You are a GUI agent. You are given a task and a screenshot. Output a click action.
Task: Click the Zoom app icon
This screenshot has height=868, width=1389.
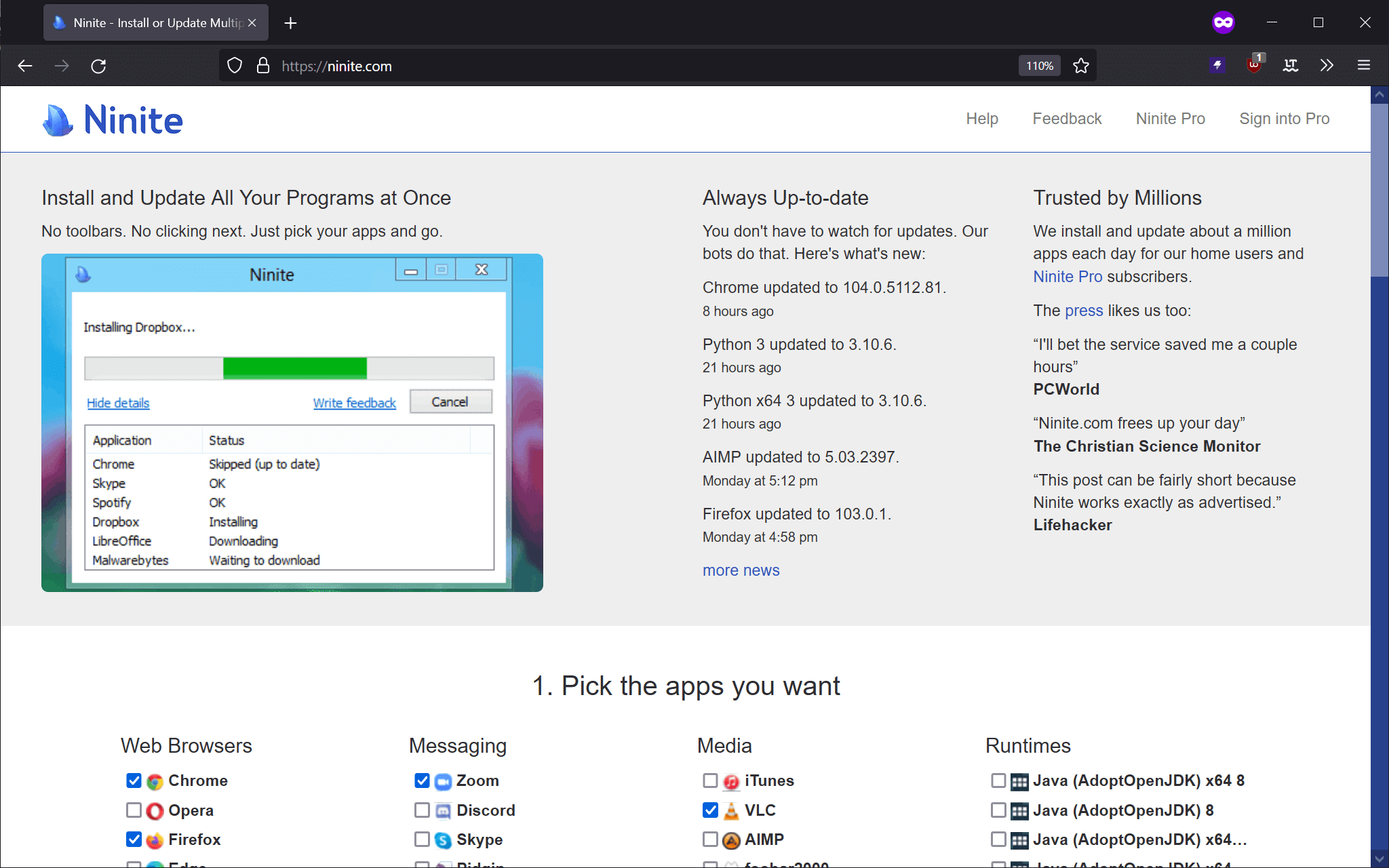pos(443,782)
